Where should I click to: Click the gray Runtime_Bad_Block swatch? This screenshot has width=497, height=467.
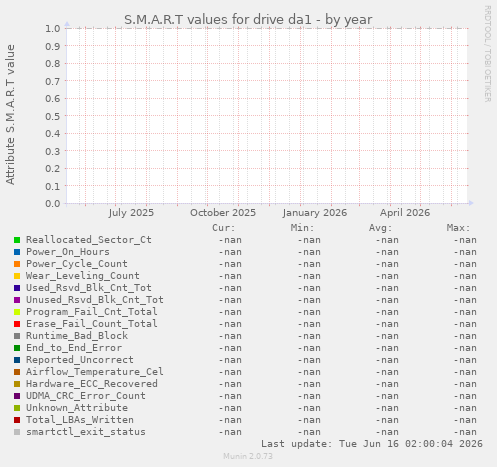(x=17, y=336)
